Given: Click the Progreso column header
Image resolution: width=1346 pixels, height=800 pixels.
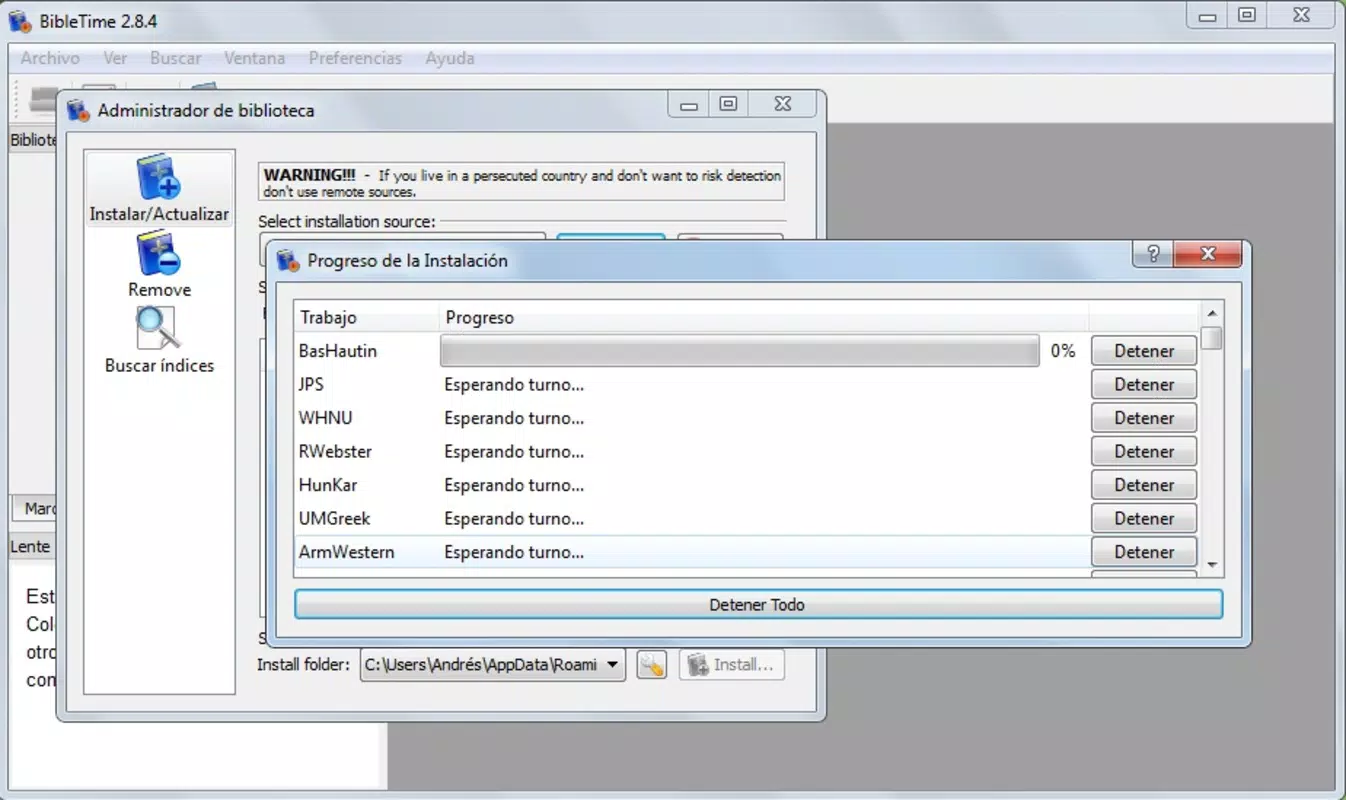Looking at the screenshot, I should click(x=765, y=318).
